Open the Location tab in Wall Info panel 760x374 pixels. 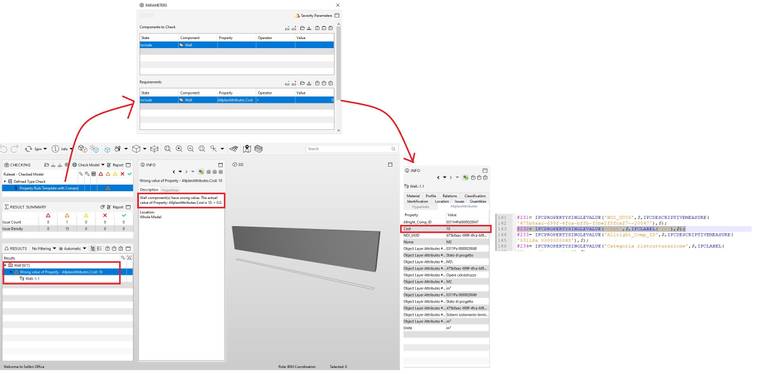[x=442, y=201]
